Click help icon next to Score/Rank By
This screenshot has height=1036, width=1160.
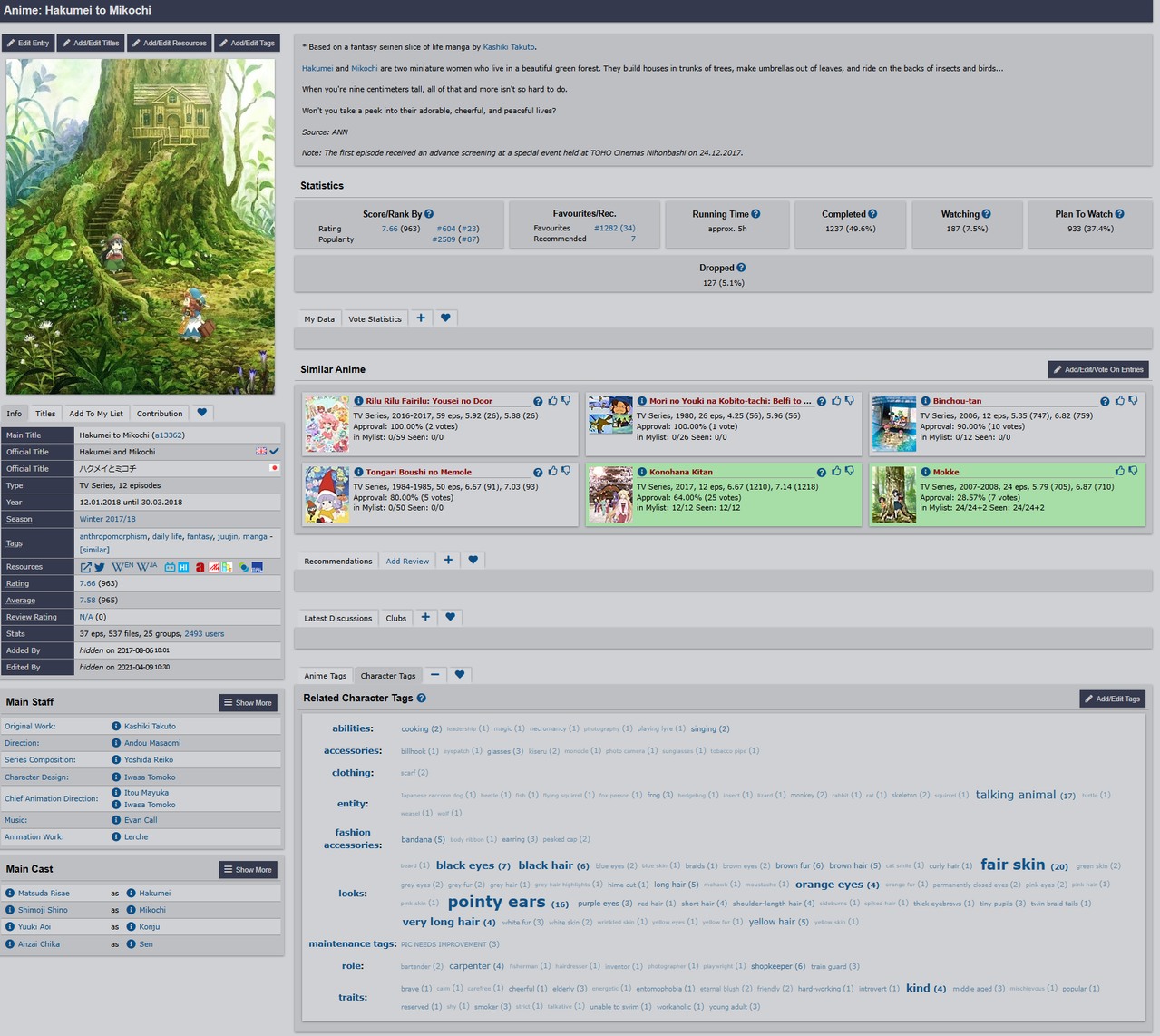429,214
